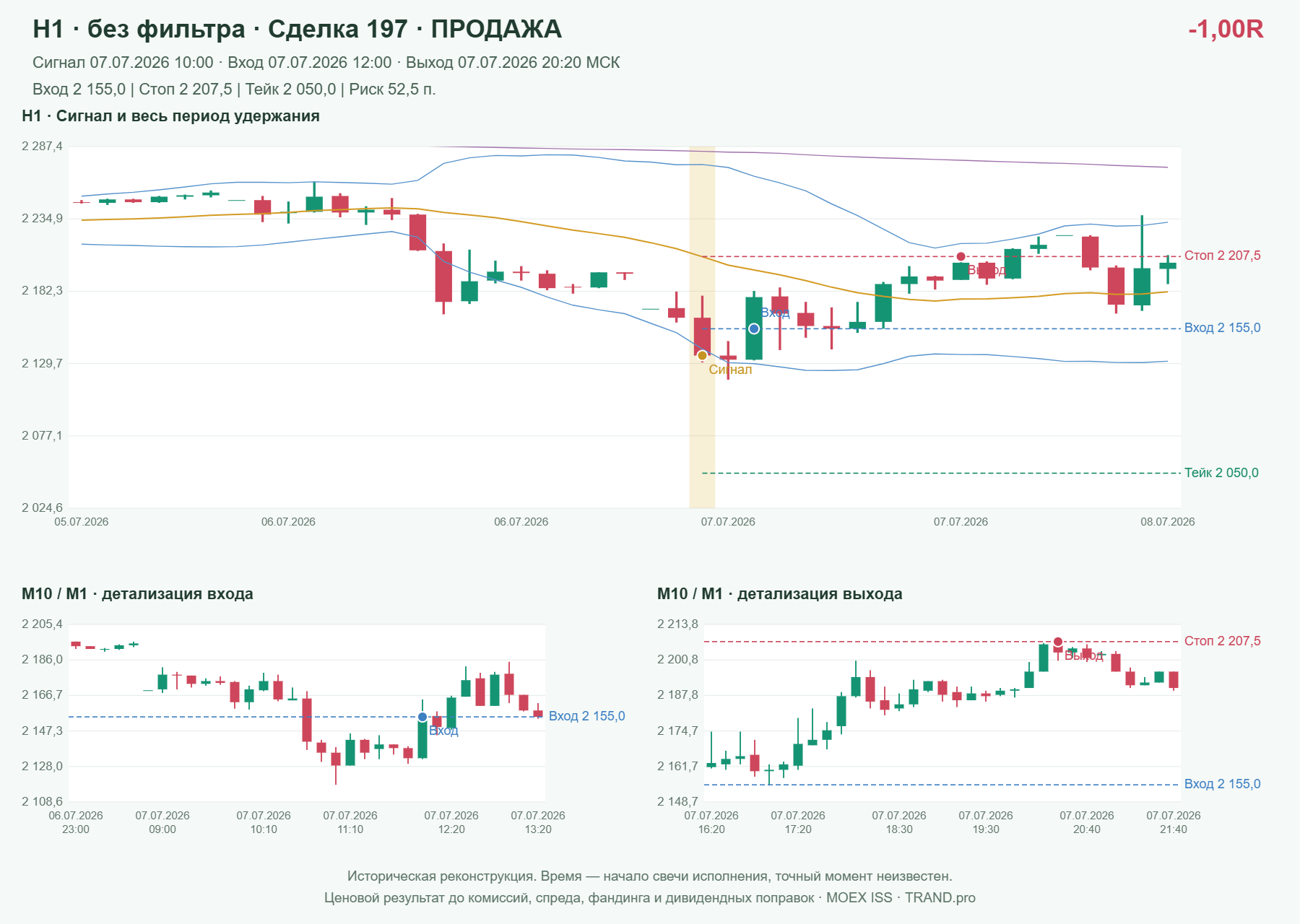Click the red Выход dot in exit detail chart
The image size is (1300, 924).
pos(1058,642)
